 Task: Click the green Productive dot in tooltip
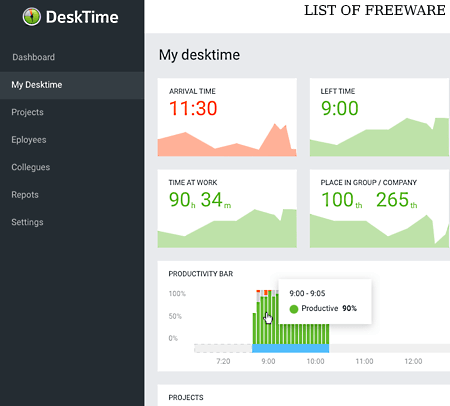click(294, 309)
